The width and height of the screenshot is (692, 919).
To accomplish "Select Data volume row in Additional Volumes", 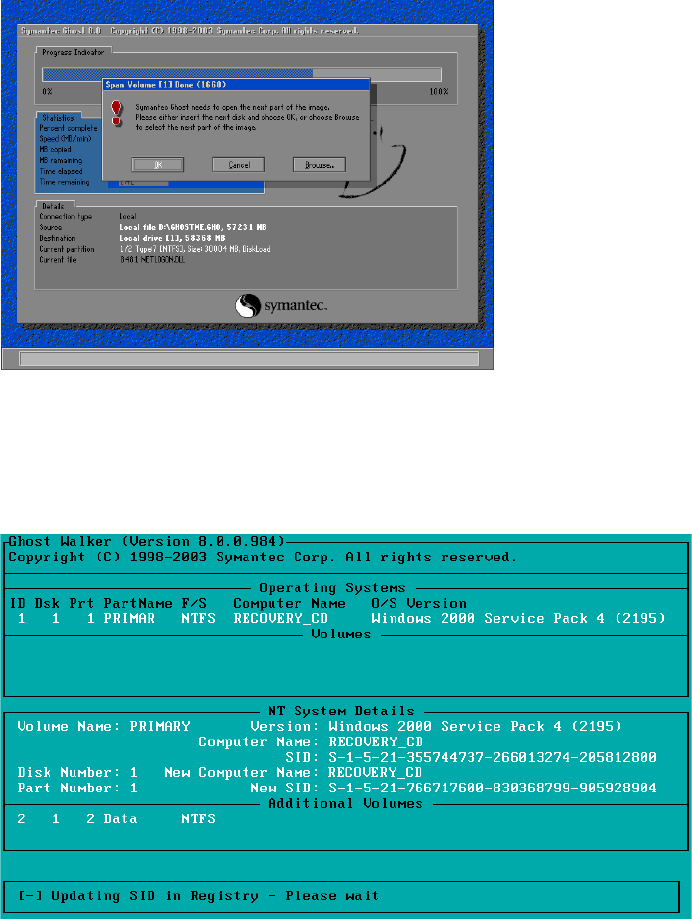I will [117, 819].
